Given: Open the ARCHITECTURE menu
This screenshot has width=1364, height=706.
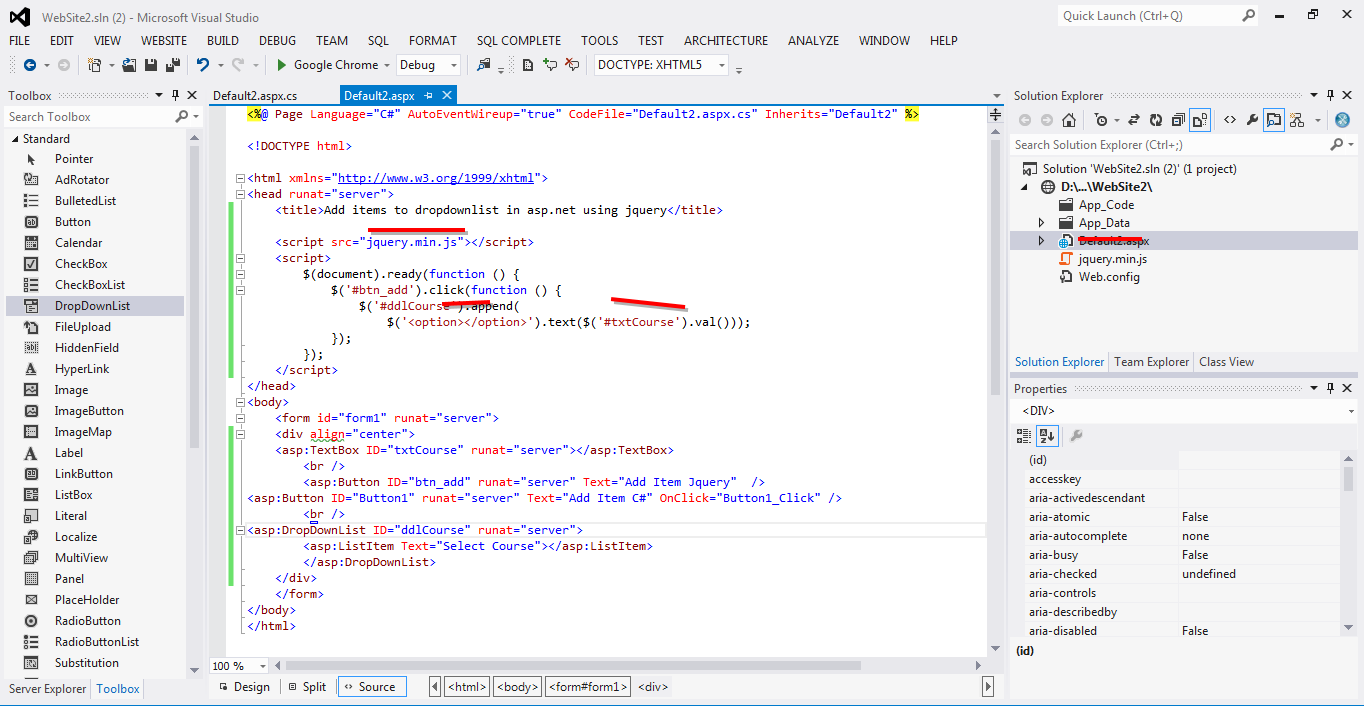Looking at the screenshot, I should point(726,41).
